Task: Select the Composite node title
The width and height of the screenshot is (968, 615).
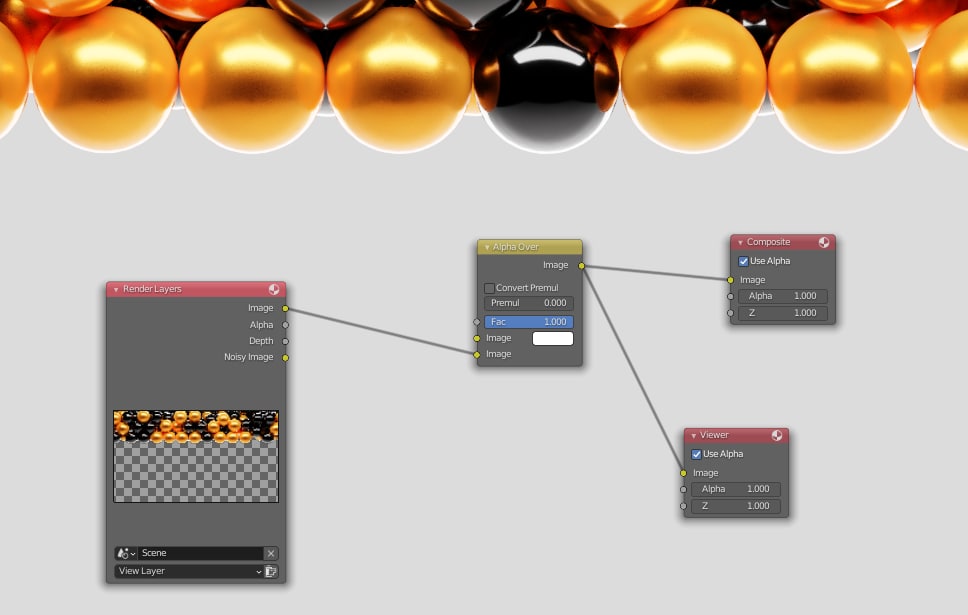Action: point(768,242)
